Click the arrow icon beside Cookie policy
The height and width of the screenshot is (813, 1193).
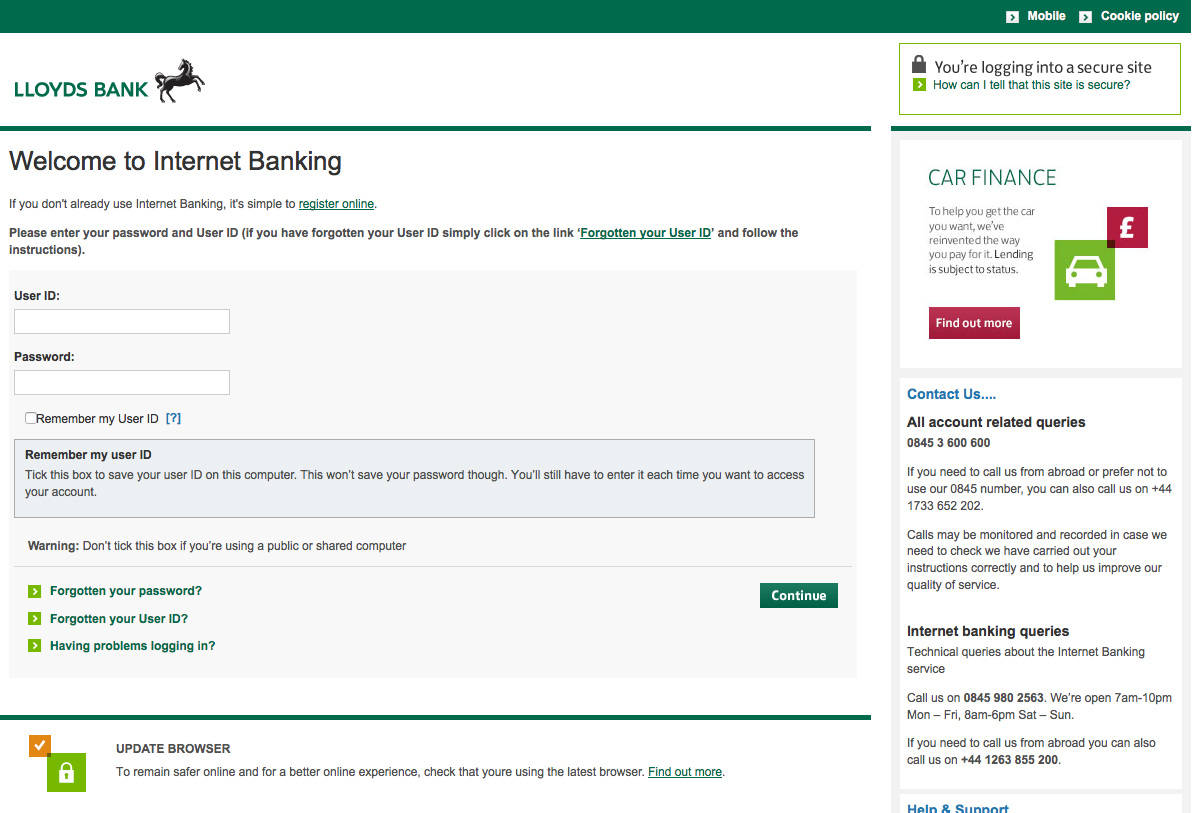[x=1086, y=17]
